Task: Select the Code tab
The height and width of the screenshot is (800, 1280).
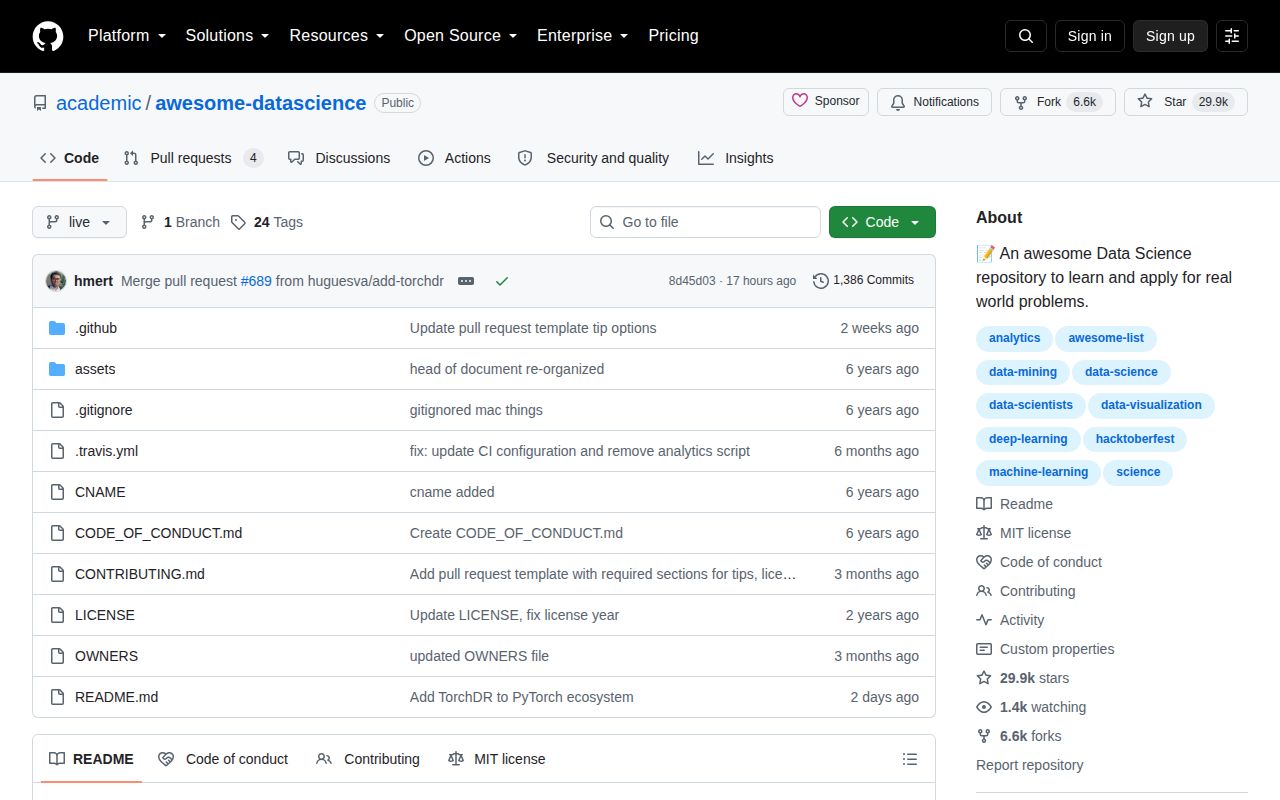Action: (69, 158)
